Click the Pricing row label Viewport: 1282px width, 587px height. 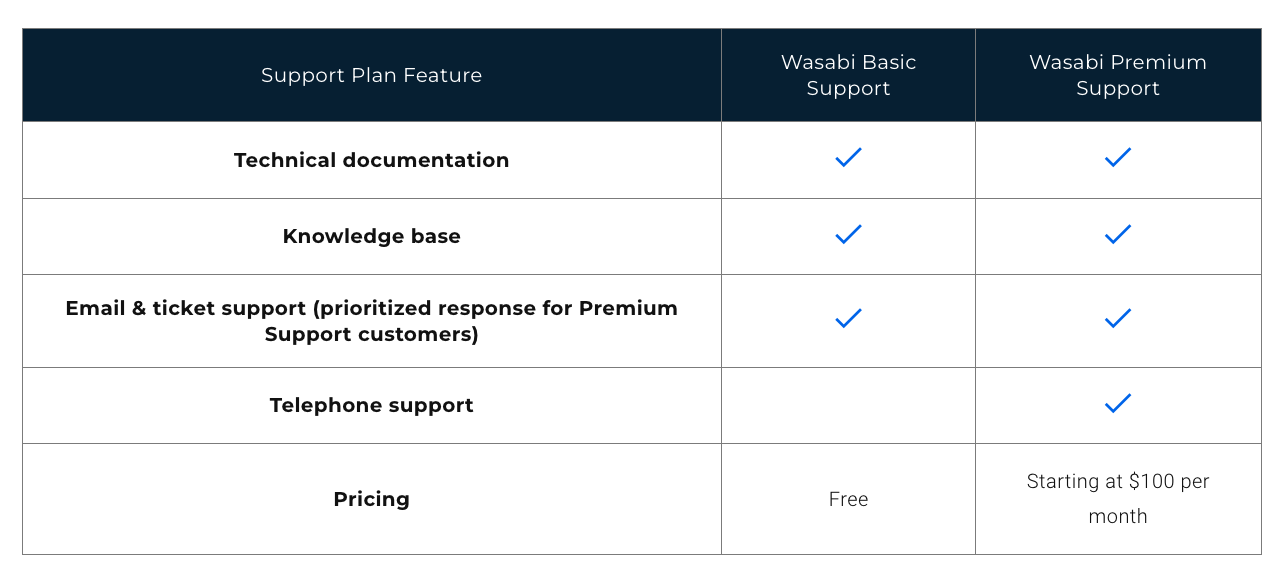(371, 499)
